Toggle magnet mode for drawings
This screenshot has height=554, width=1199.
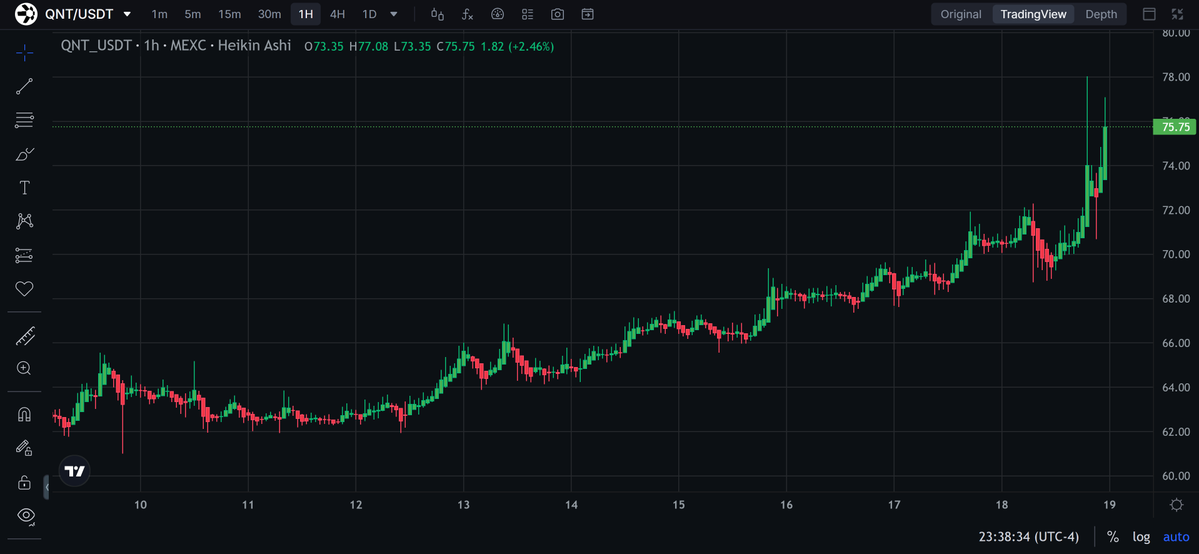(24, 414)
